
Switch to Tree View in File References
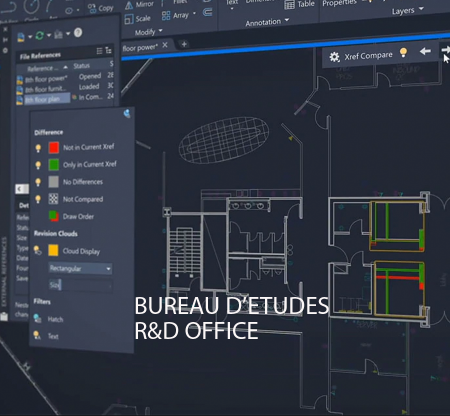[108, 50]
